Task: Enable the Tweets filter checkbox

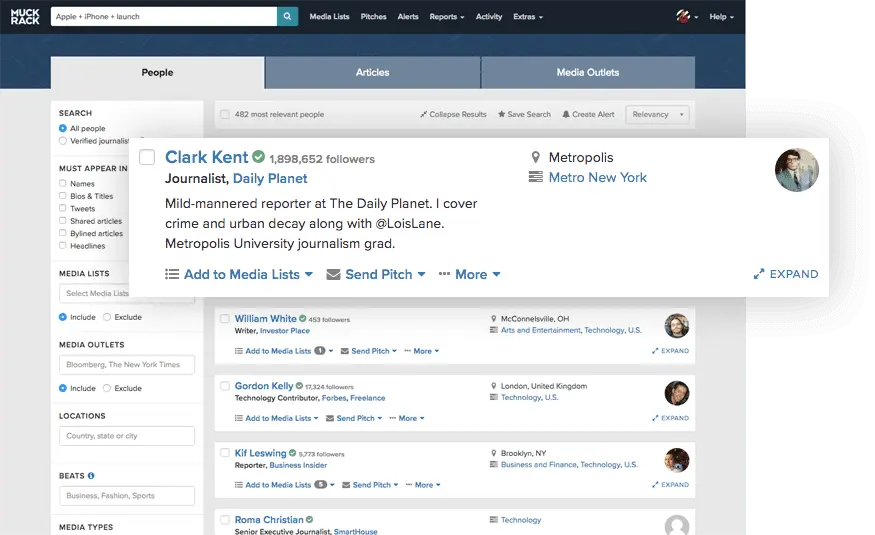Action: [63, 209]
